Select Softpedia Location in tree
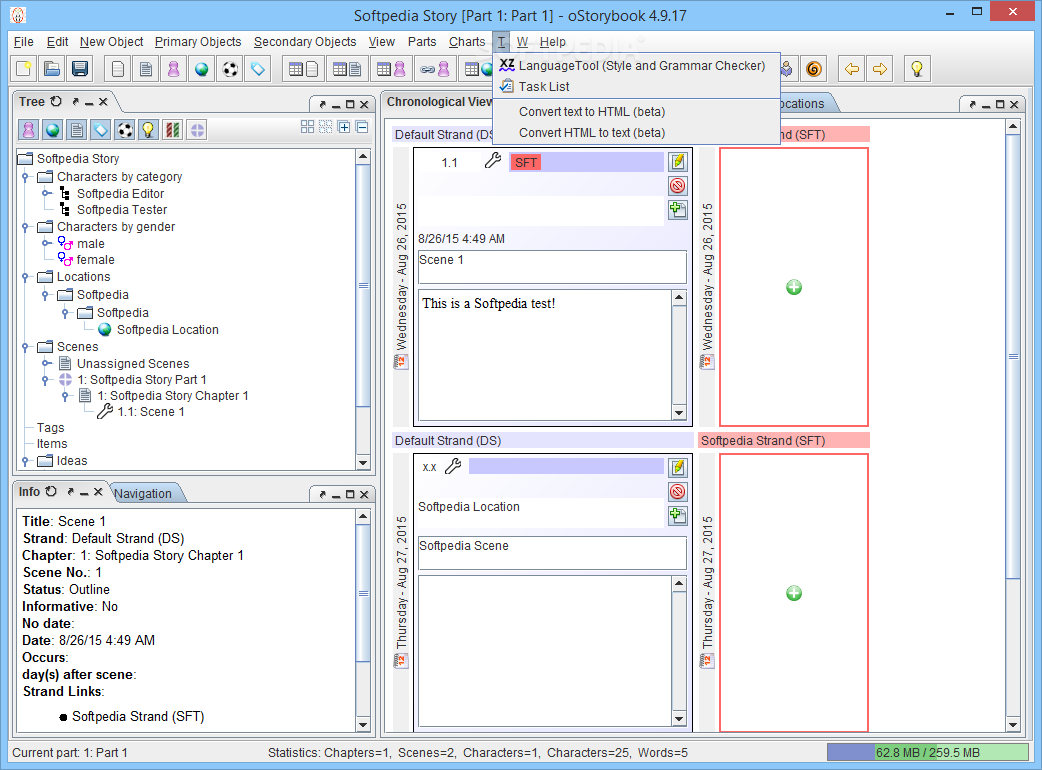The height and width of the screenshot is (770, 1042). [x=167, y=330]
